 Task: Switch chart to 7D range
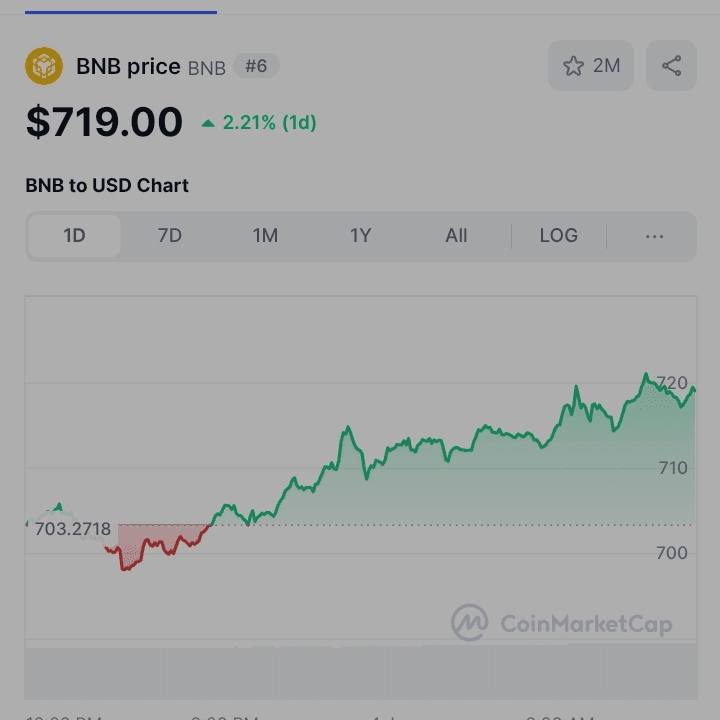click(170, 236)
